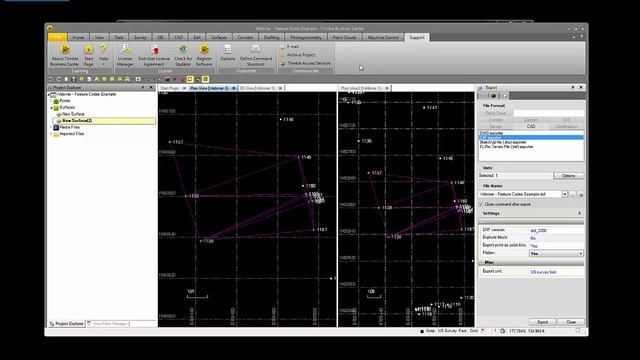
Task: Toggle Close command after export checkbox
Action: [x=481, y=204]
